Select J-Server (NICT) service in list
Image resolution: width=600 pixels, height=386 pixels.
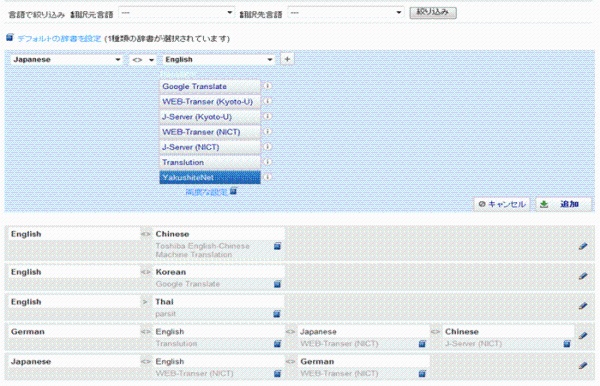(x=210, y=147)
